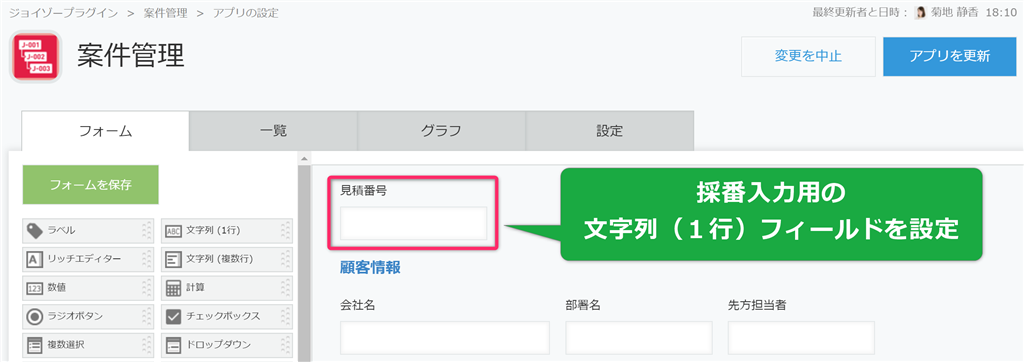Switch to the 一覧 tab
Viewport: 1024px width, 362px height.
pyautogui.click(x=273, y=131)
